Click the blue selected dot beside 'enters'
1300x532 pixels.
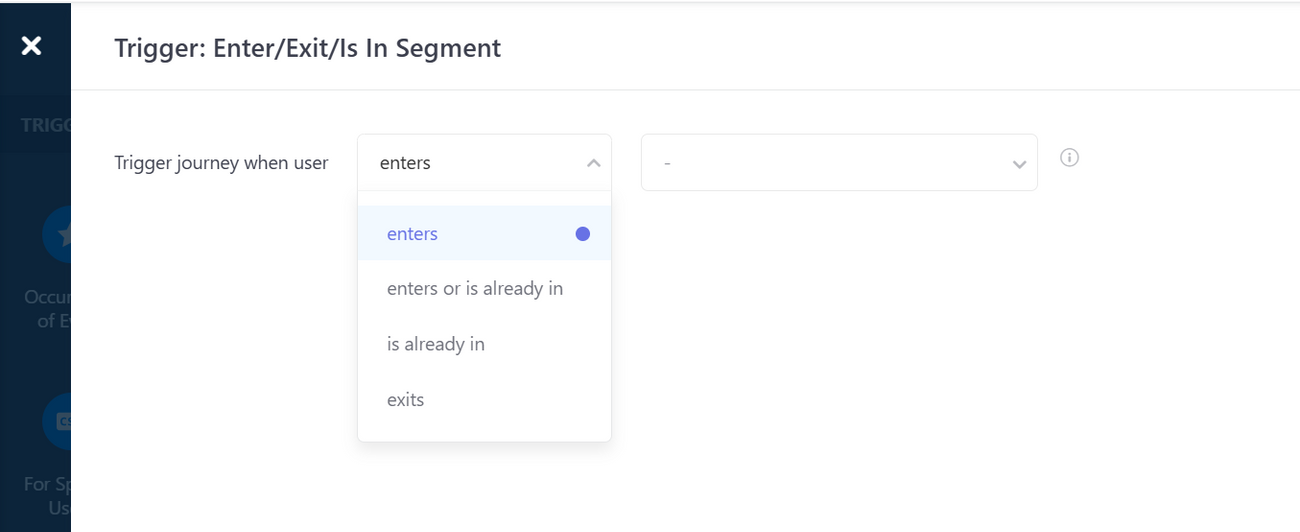tap(582, 234)
